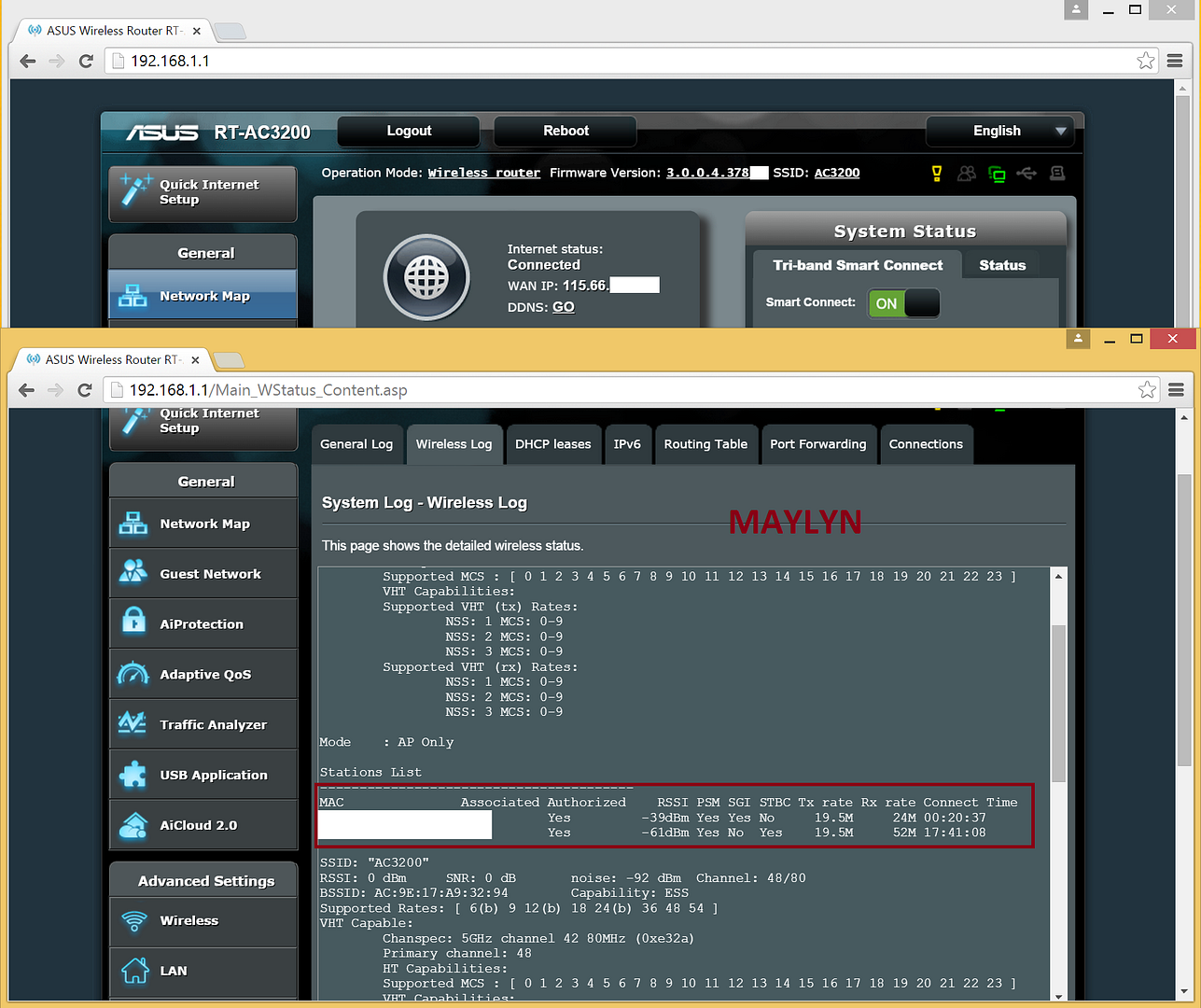1201x1008 pixels.
Task: Select Network Map in rear window
Action: click(x=203, y=296)
